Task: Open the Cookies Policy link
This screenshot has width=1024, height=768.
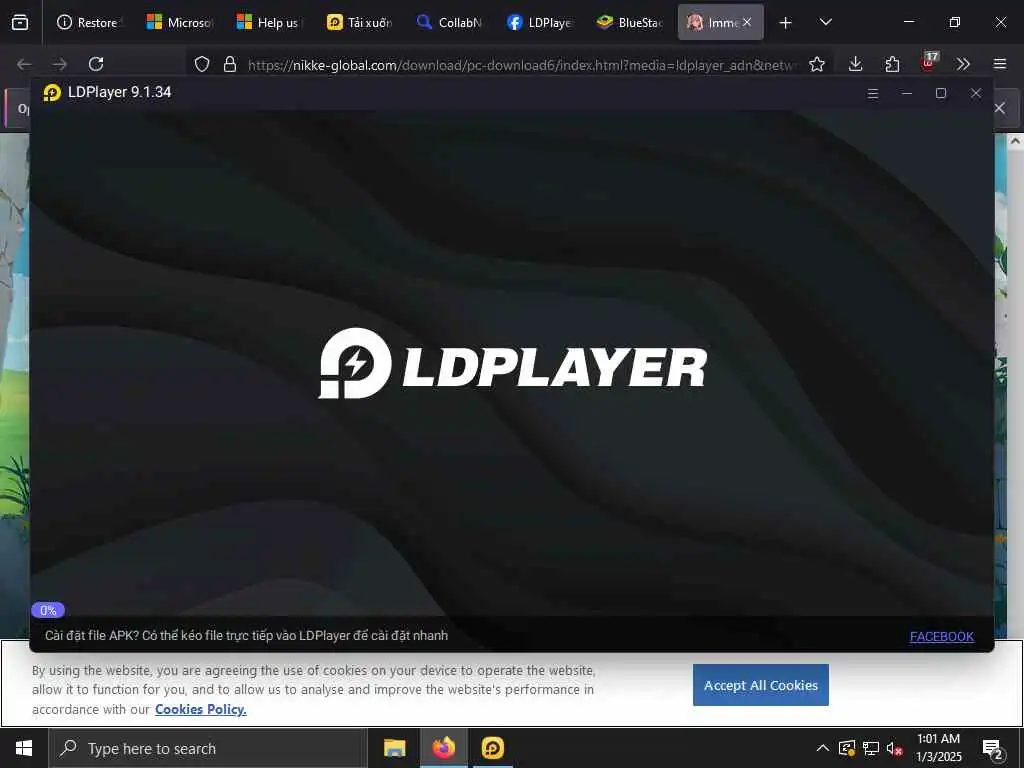Action: coord(200,709)
